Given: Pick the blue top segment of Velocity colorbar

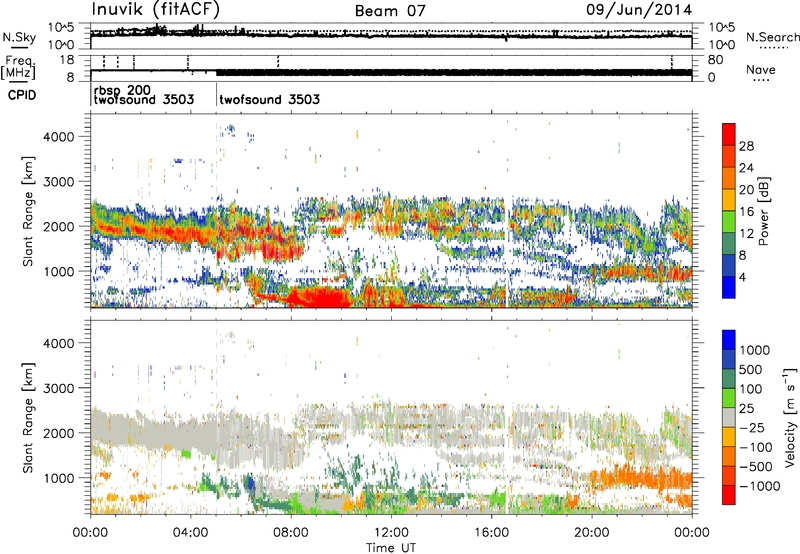Looking at the screenshot, I should click(729, 340).
